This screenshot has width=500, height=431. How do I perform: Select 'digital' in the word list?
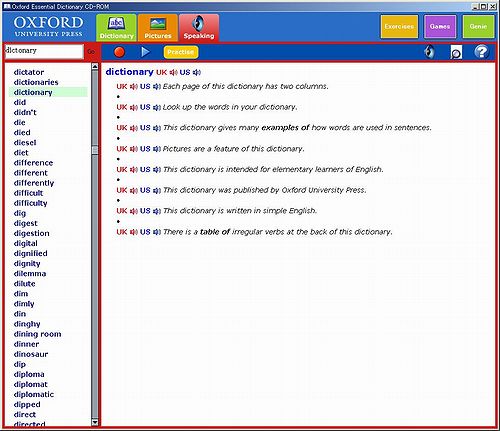26,243
